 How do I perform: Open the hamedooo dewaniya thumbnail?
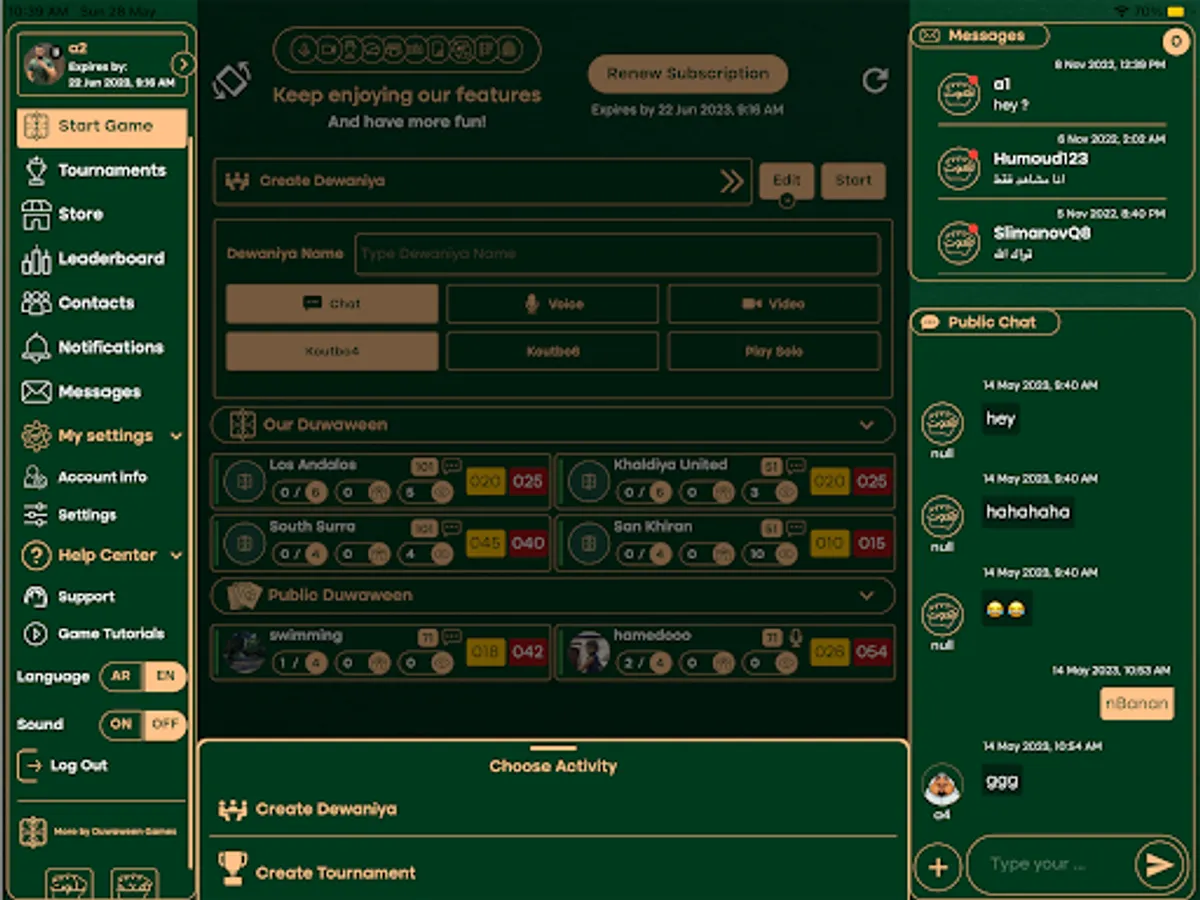pos(589,652)
